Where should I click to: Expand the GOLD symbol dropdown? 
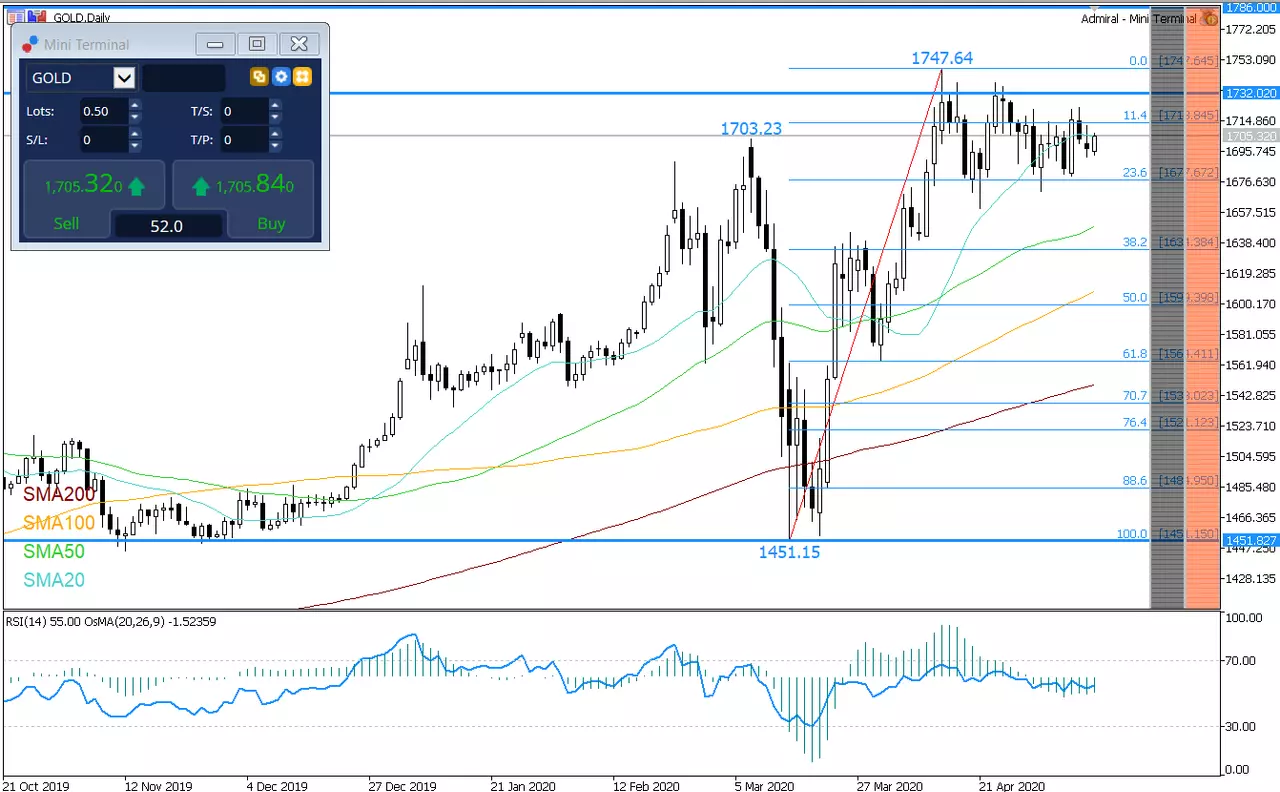point(124,78)
